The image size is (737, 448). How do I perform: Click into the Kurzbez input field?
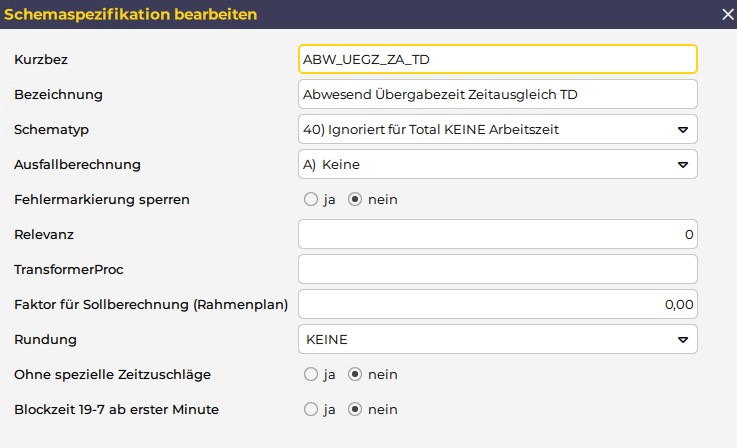[498, 59]
